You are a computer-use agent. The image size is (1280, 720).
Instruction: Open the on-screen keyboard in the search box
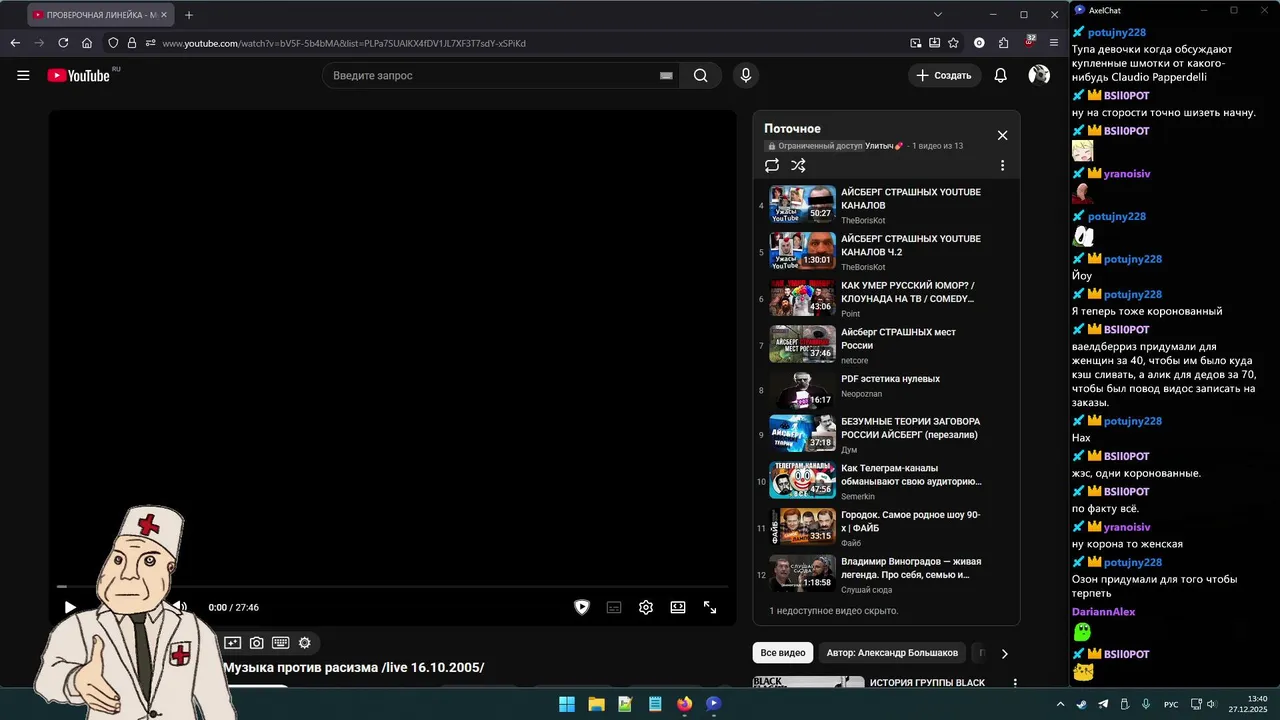tap(666, 76)
